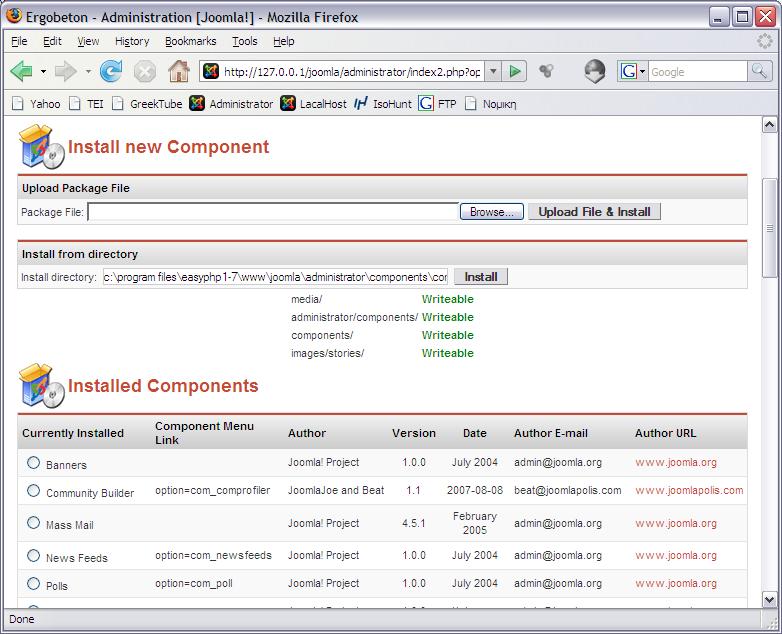Open the File menu
This screenshot has width=782, height=634.
pos(19,41)
